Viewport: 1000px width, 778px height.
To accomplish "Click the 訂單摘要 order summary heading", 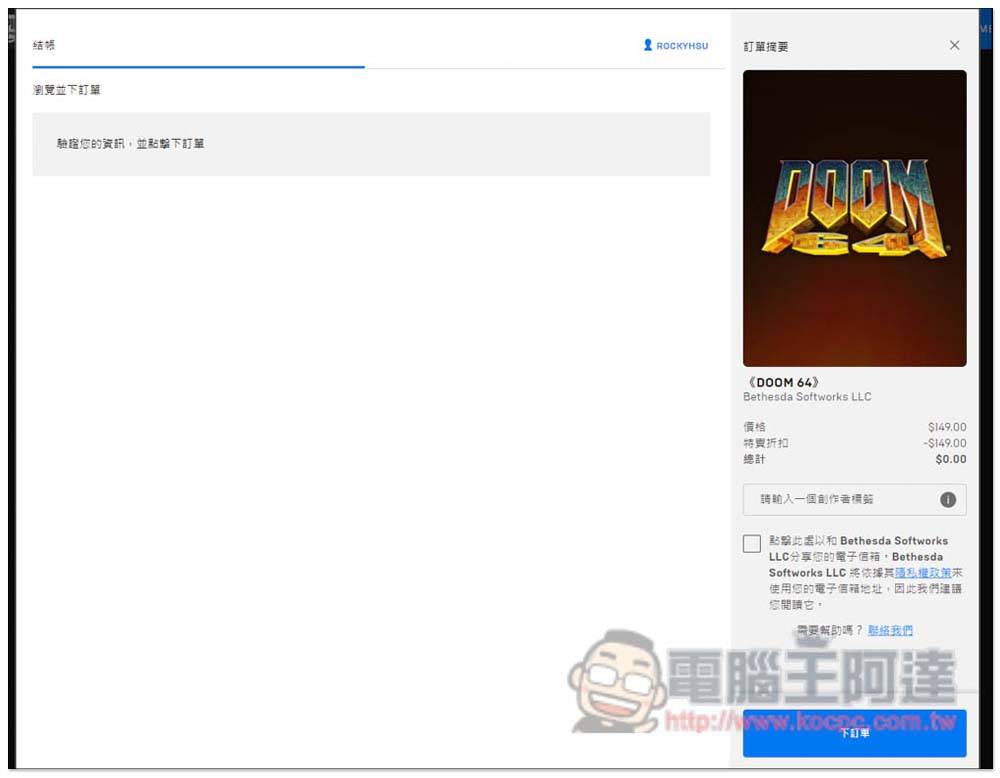I will [x=766, y=47].
